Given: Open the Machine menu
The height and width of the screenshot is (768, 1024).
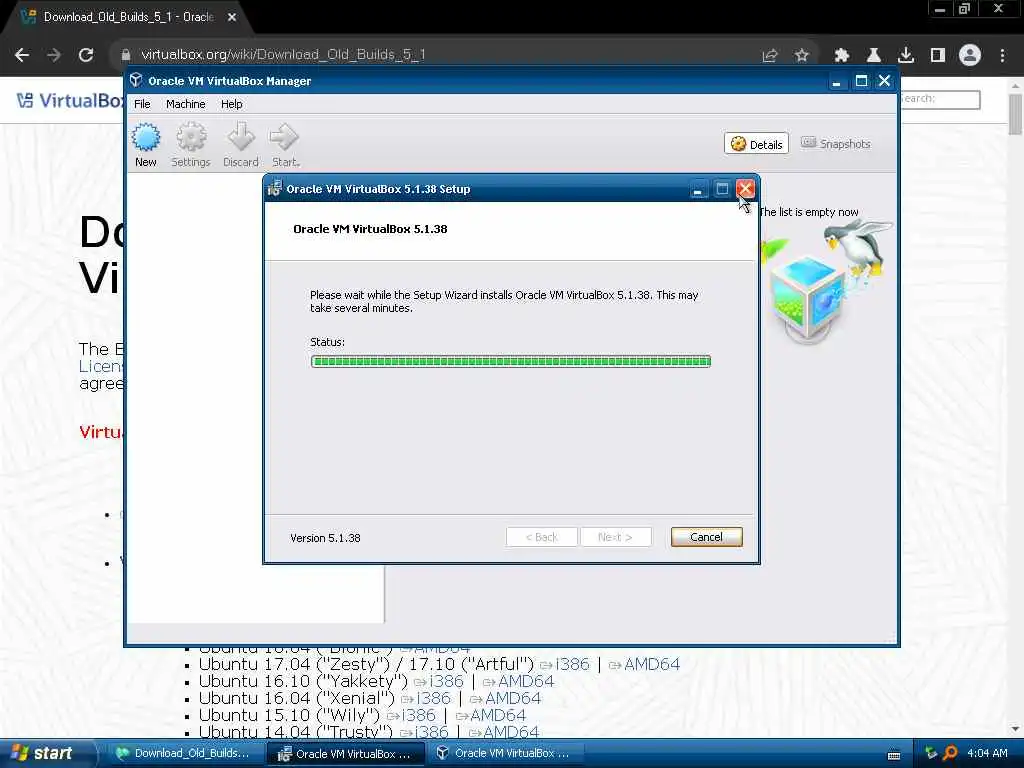Looking at the screenshot, I should click(185, 104).
